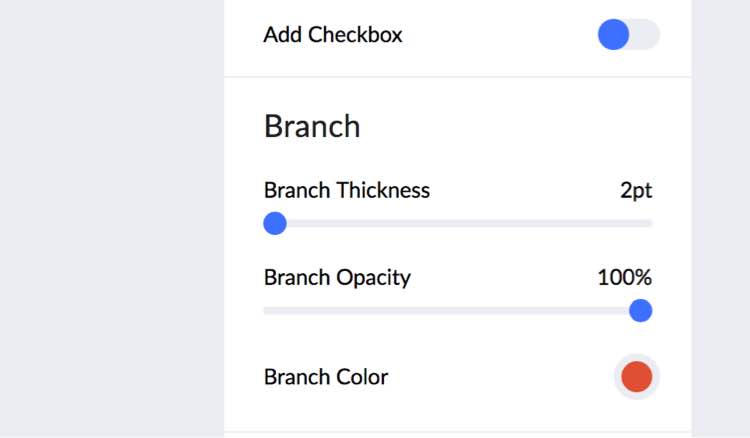Image resolution: width=750 pixels, height=438 pixels.
Task: Click the gray canvas left of the panel
Action: [110, 220]
